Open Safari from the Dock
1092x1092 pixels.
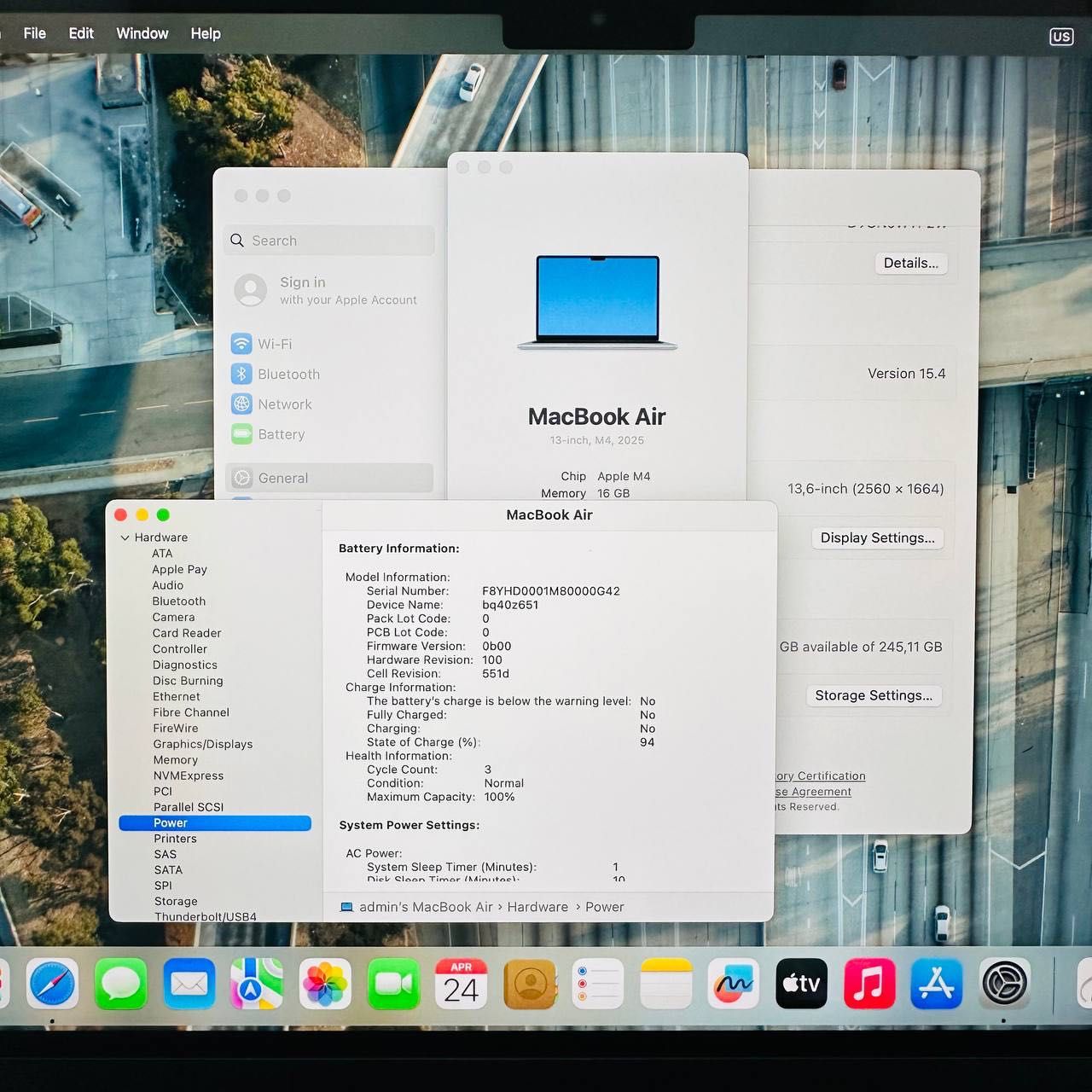click(x=52, y=984)
